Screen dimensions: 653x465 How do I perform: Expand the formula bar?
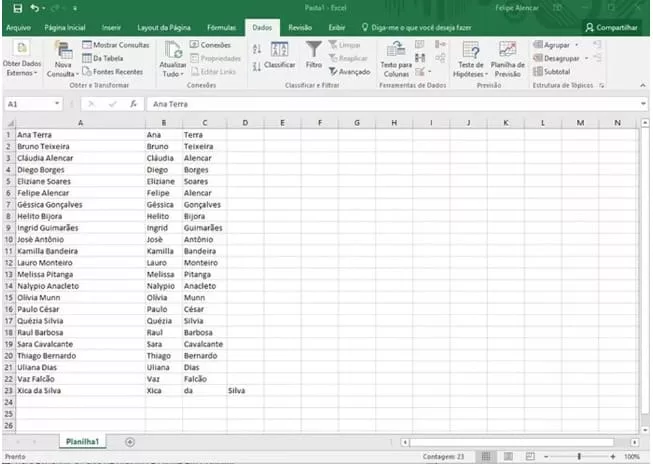pos(643,104)
